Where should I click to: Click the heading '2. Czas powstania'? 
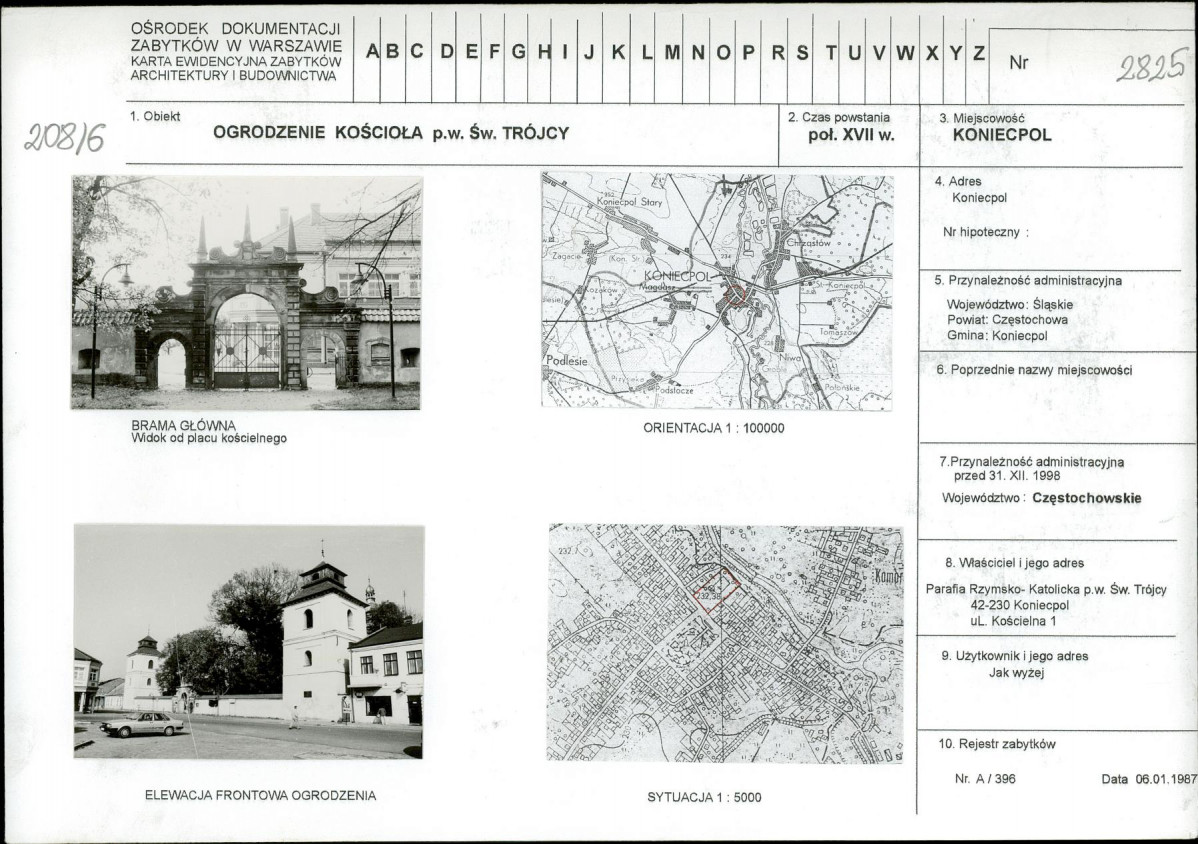839,118
